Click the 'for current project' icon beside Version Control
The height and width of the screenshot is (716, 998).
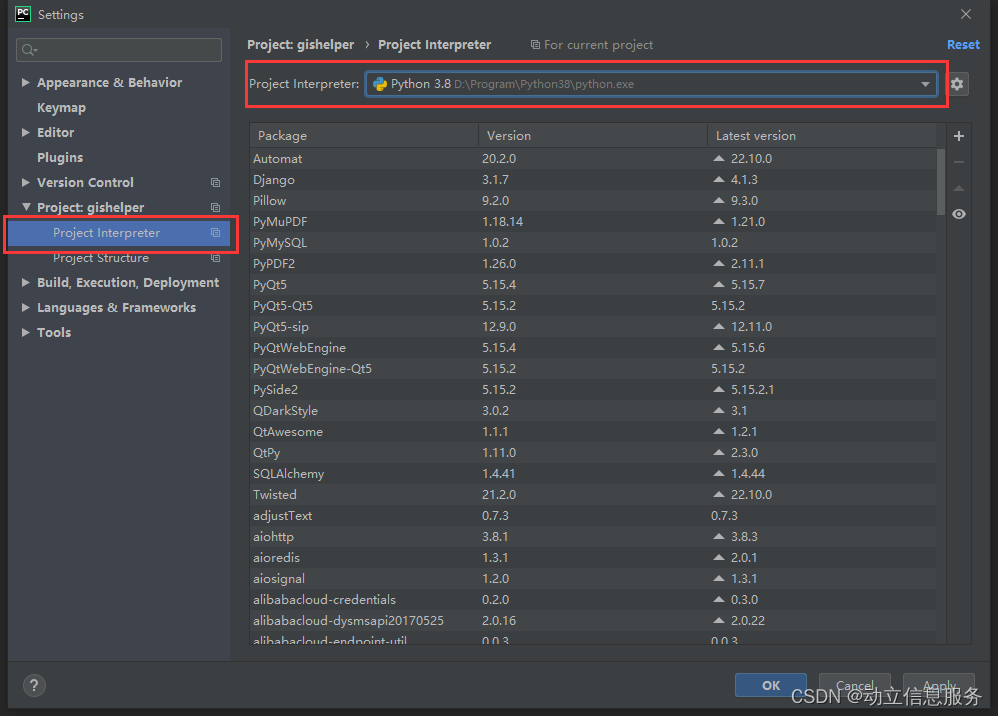[215, 182]
